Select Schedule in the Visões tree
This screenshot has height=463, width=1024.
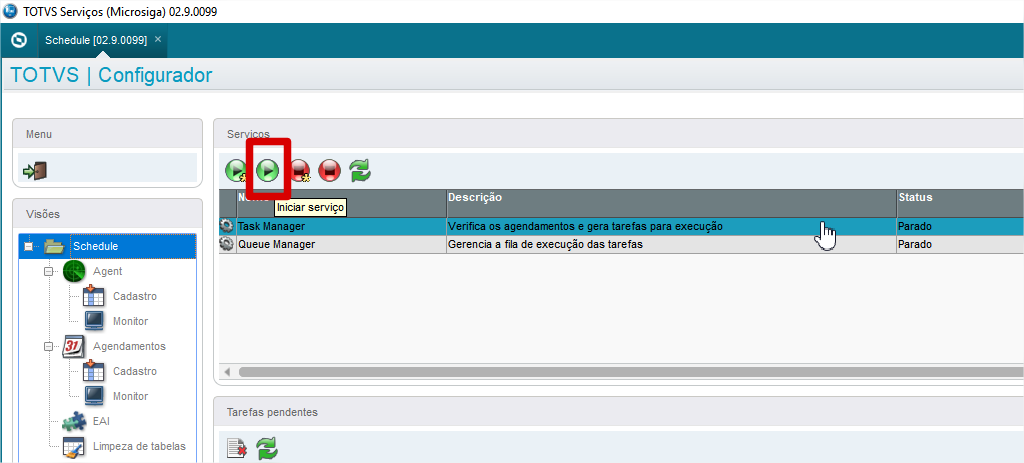(x=95, y=246)
